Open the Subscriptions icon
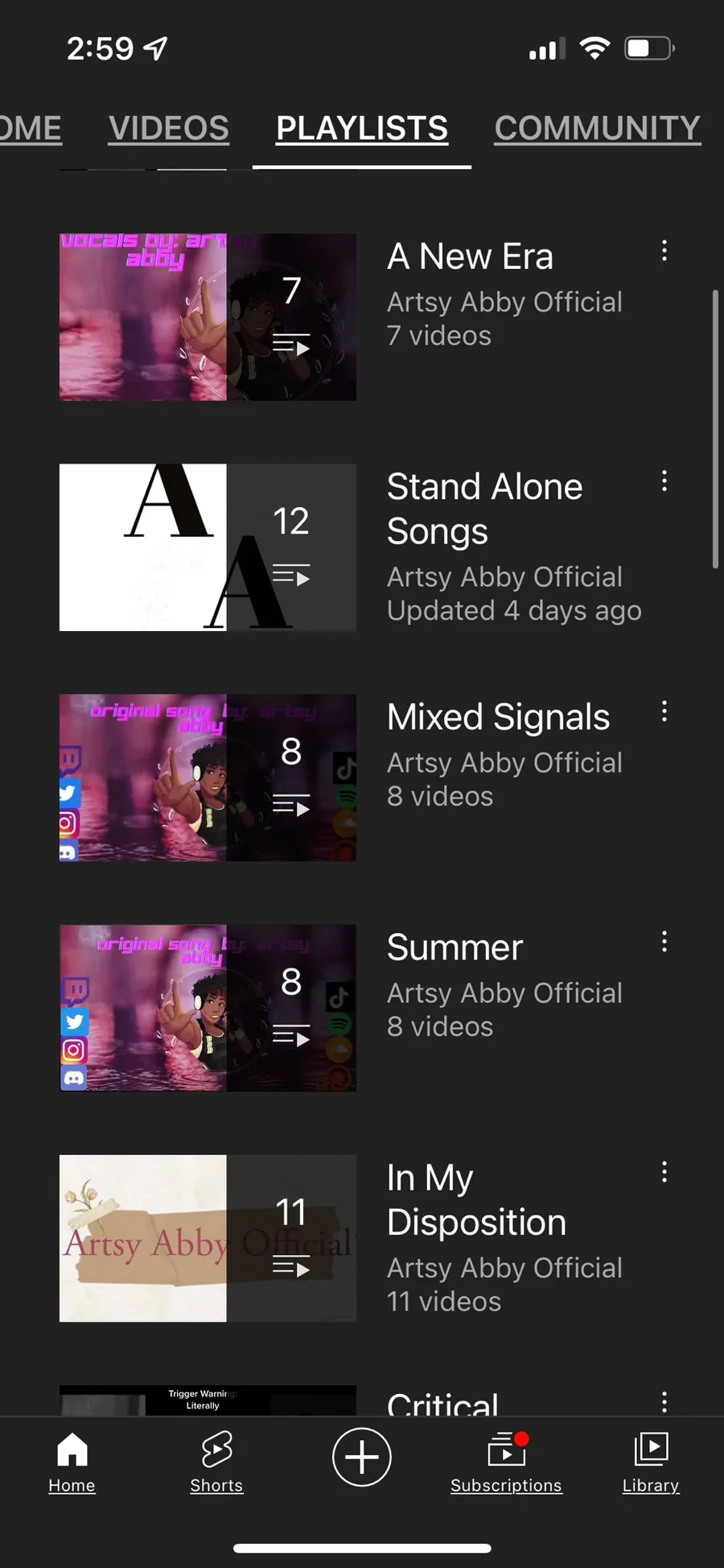The image size is (724, 1568). (506, 1462)
